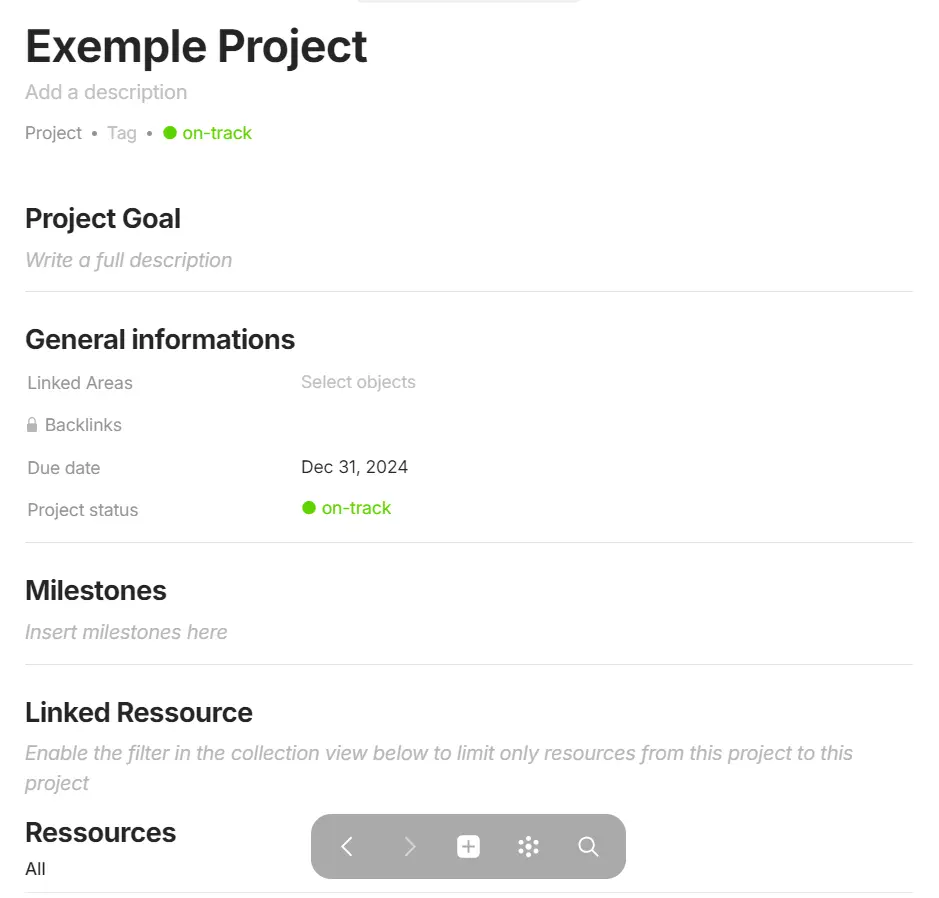
Task: Open search from the bottom toolbar
Action: pyautogui.click(x=588, y=846)
